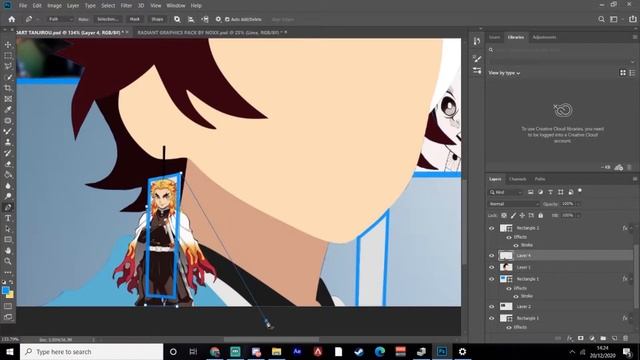Select the Hand tool
This screenshot has height=360, width=640.
(x=8, y=251)
